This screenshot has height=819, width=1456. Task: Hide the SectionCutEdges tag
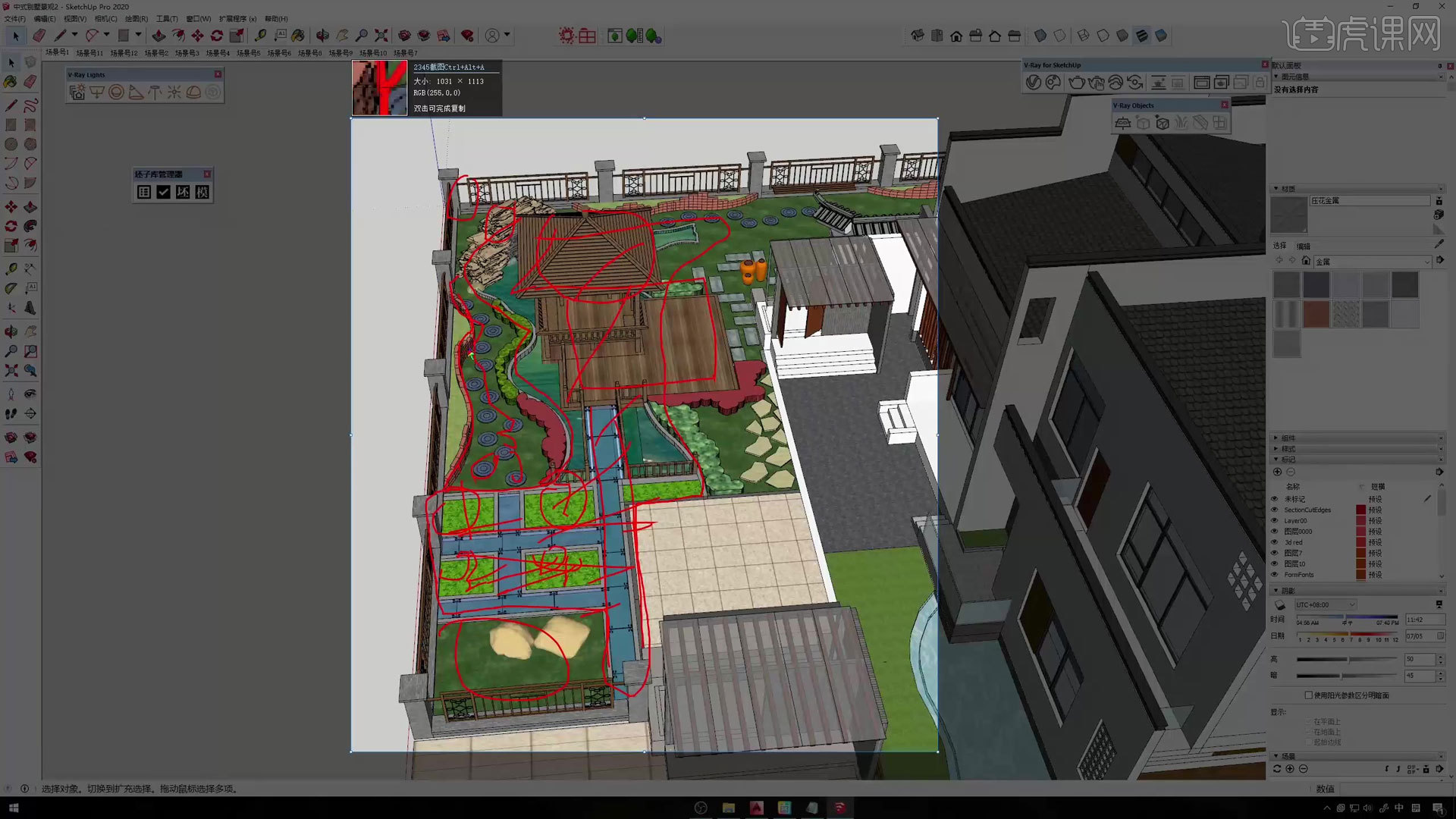[x=1275, y=510]
